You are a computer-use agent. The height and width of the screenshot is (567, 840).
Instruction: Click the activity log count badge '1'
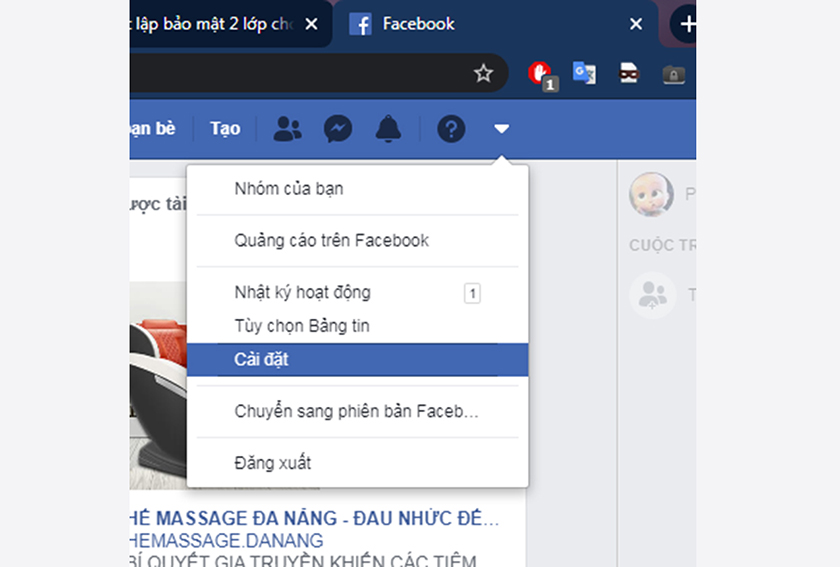click(472, 293)
